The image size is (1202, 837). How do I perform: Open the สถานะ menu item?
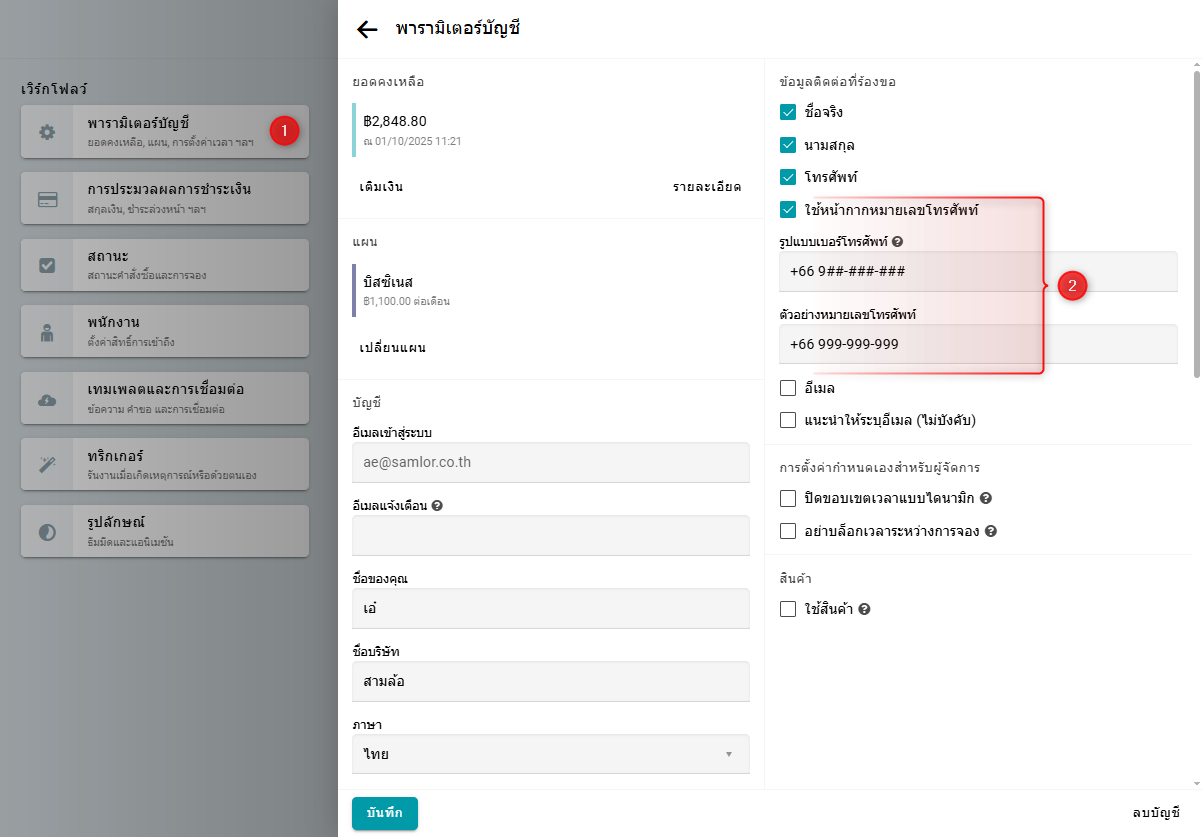click(x=165, y=265)
